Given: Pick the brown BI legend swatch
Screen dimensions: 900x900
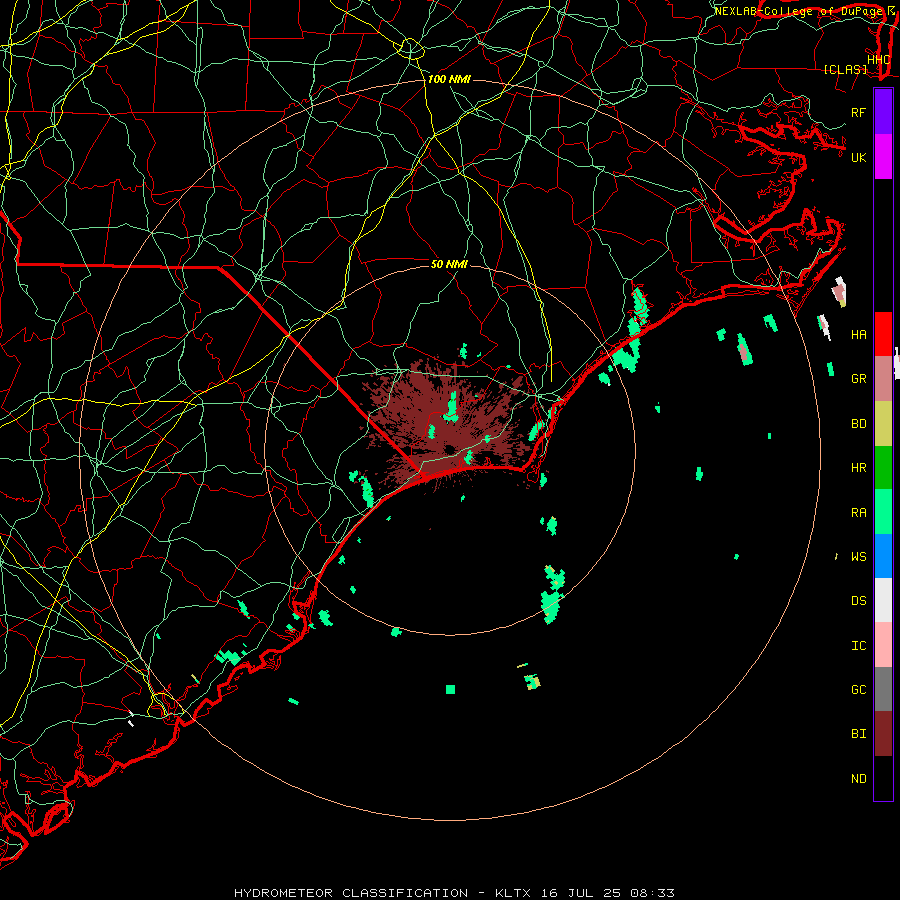Looking at the screenshot, I should (x=883, y=734).
